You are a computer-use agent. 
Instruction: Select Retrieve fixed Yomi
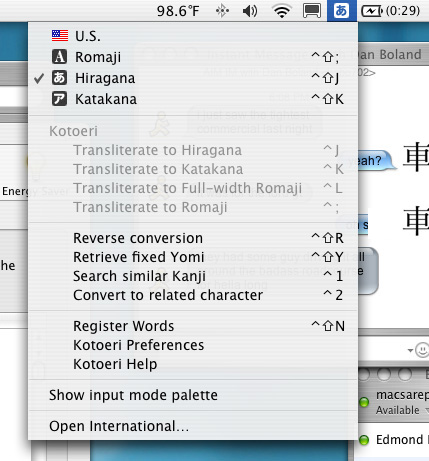(193, 257)
